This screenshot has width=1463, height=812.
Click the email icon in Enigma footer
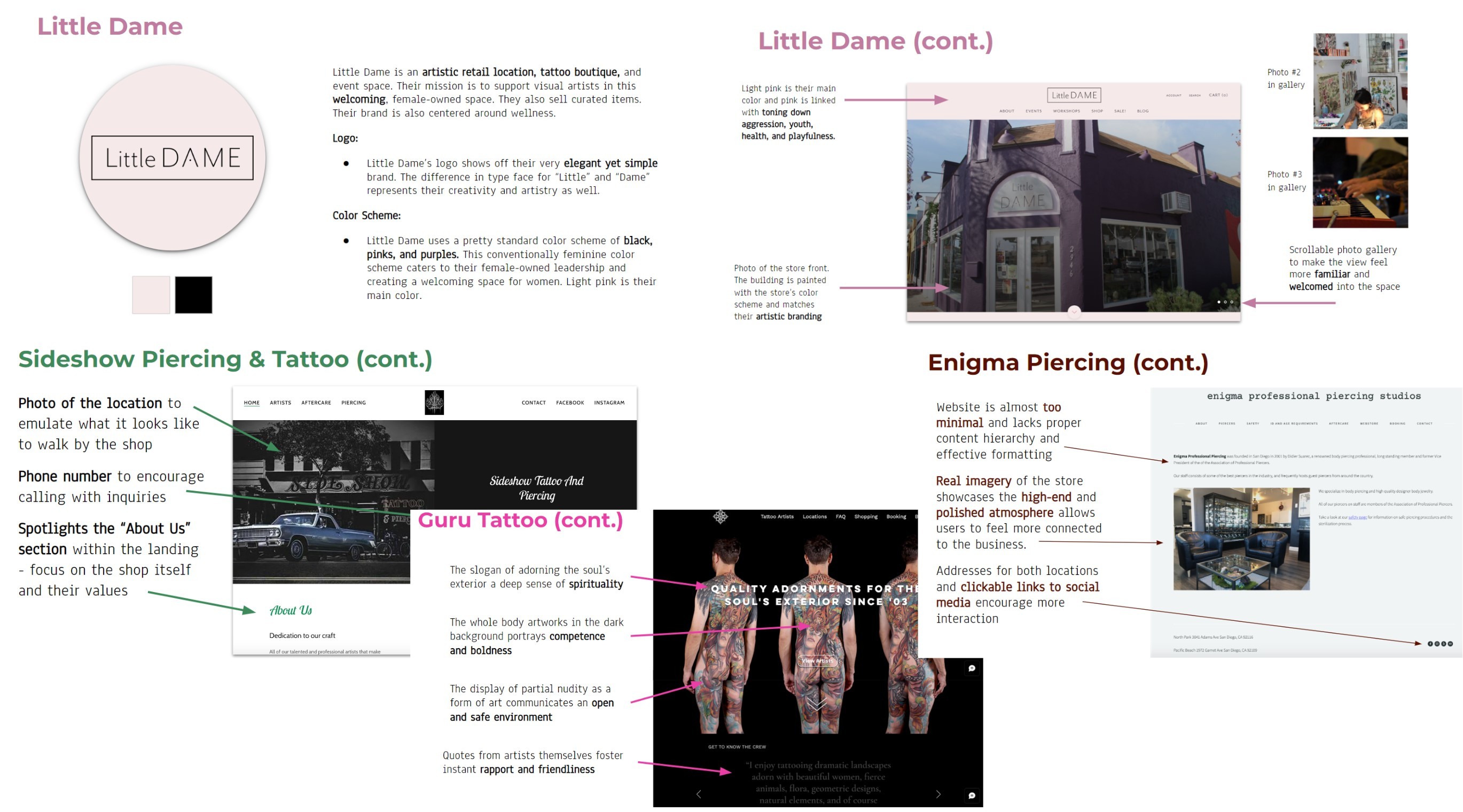pyautogui.click(x=1451, y=644)
